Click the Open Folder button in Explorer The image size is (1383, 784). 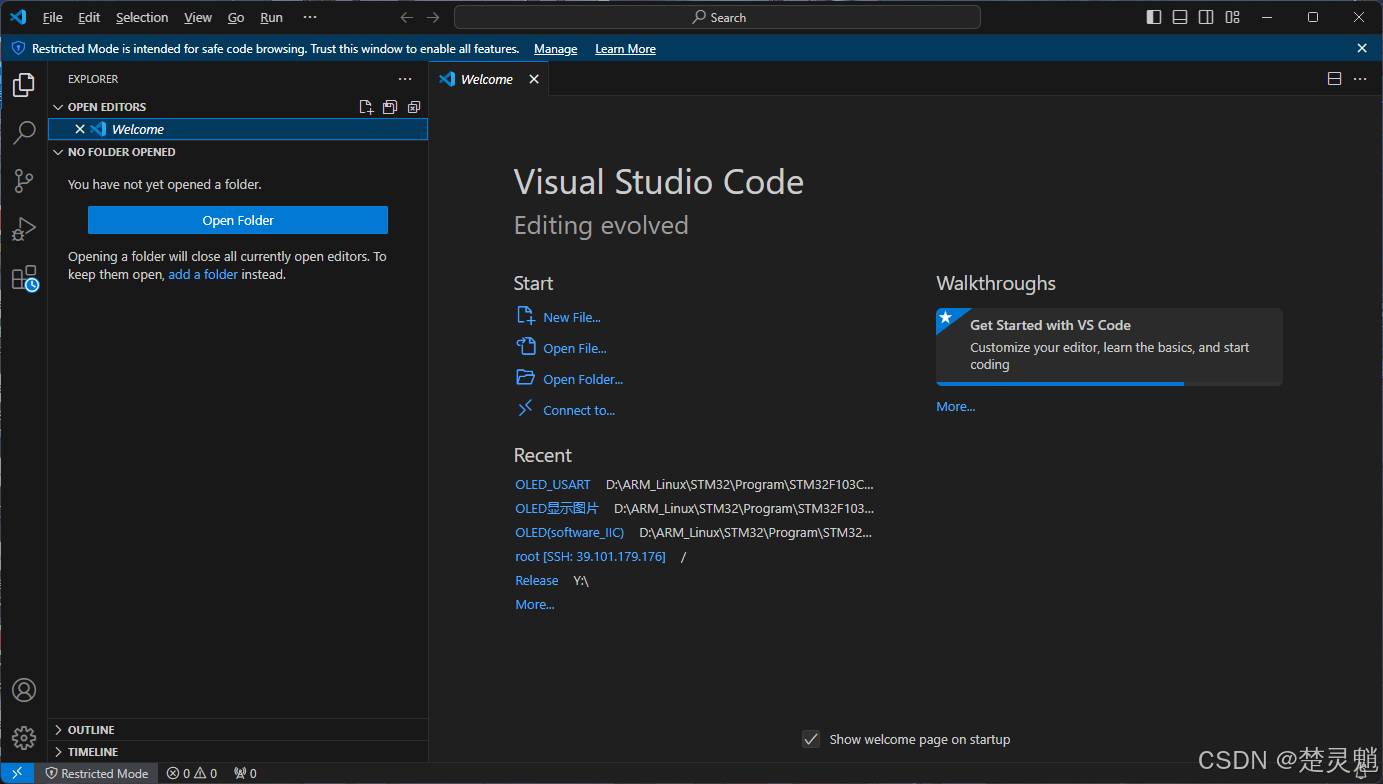(x=238, y=220)
